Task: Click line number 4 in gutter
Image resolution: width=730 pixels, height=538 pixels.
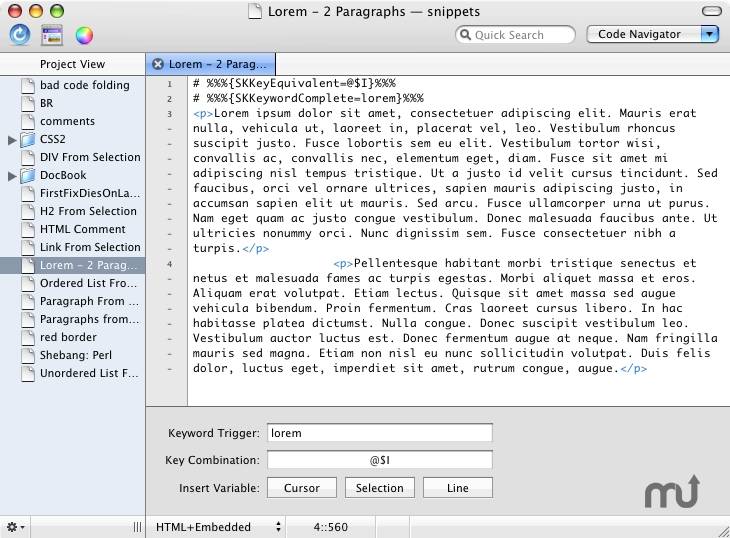Action: pyautogui.click(x=169, y=264)
